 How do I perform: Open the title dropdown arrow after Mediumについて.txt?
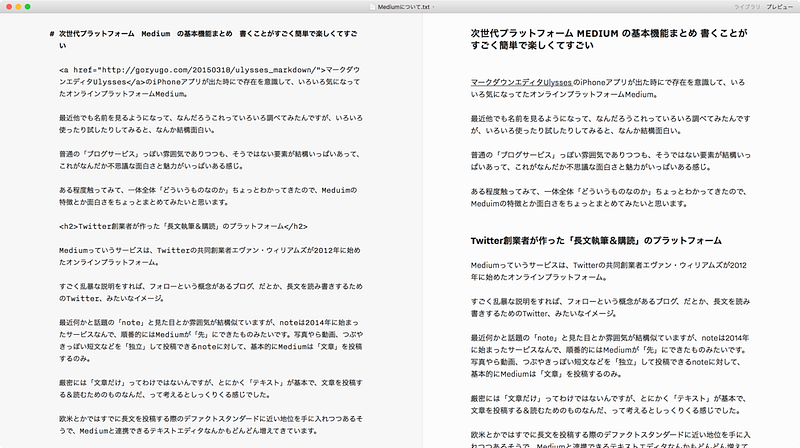[434, 7]
